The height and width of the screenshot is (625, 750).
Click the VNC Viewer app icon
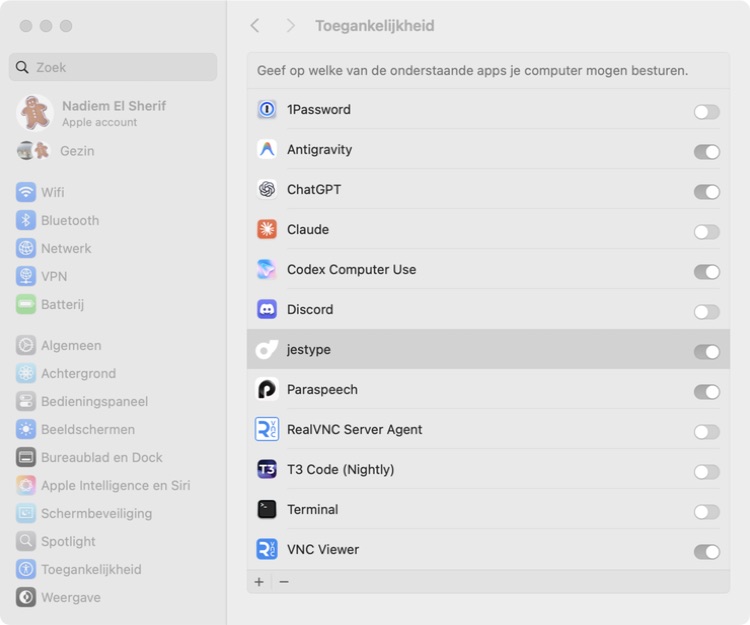(267, 549)
